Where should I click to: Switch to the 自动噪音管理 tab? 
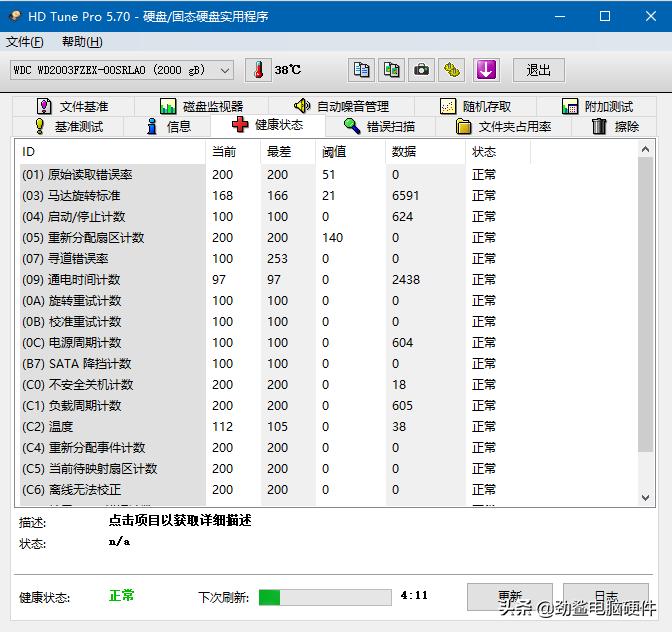pyautogui.click(x=342, y=106)
